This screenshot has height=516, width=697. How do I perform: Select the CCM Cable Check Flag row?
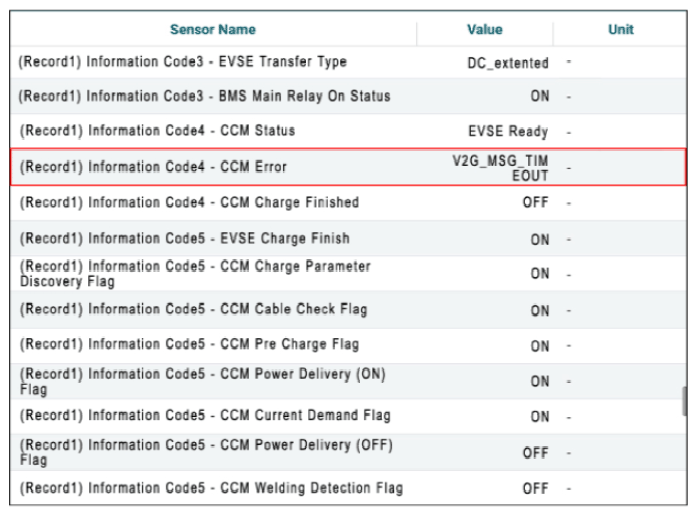tap(348, 309)
